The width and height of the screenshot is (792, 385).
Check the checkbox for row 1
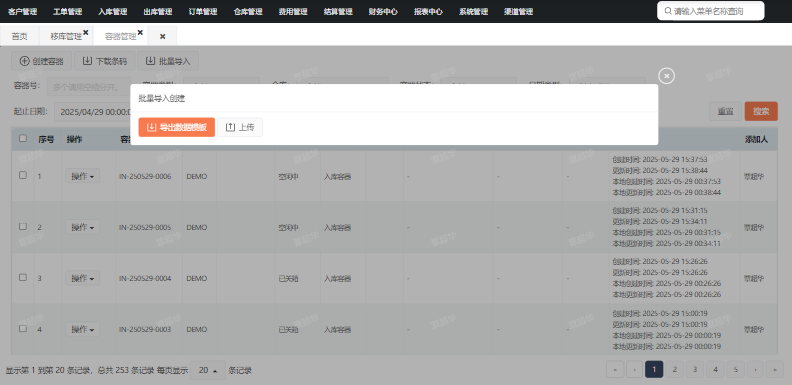click(23, 175)
